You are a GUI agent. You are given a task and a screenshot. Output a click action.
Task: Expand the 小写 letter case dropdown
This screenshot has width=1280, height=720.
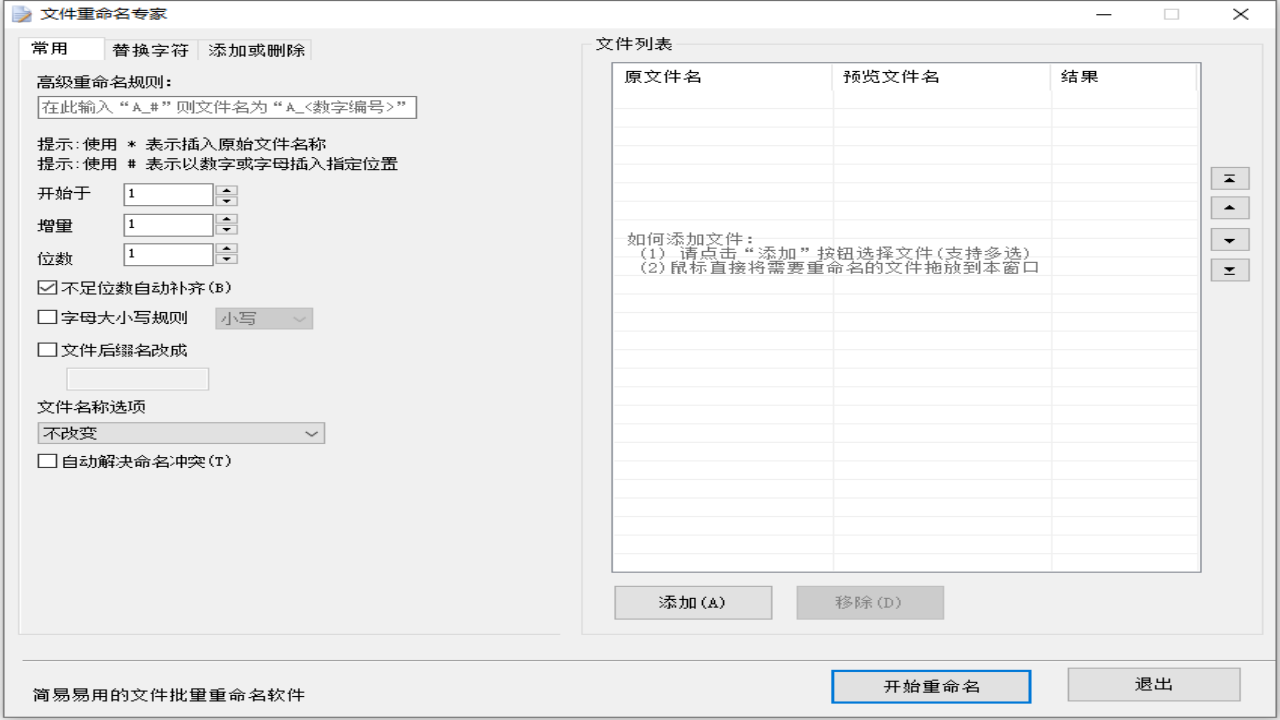pyautogui.click(x=265, y=319)
